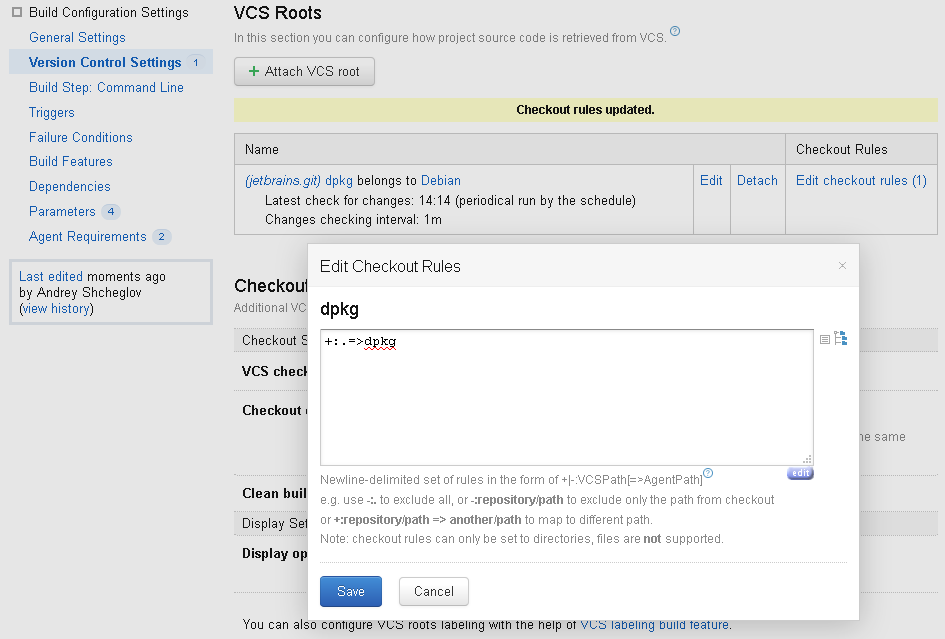This screenshot has width=945, height=639.
Task: Open help icon next to the AgentPath hint
Action: pos(708,473)
